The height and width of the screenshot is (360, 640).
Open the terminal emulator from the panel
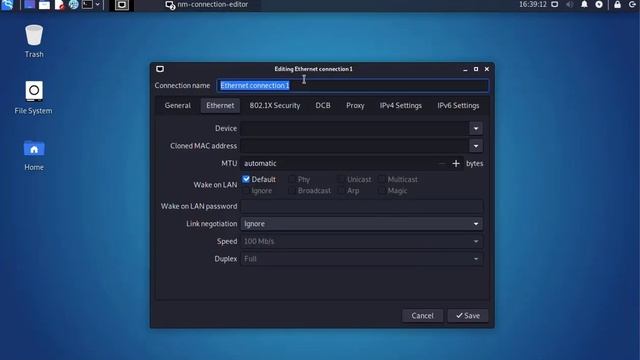(x=87, y=4)
